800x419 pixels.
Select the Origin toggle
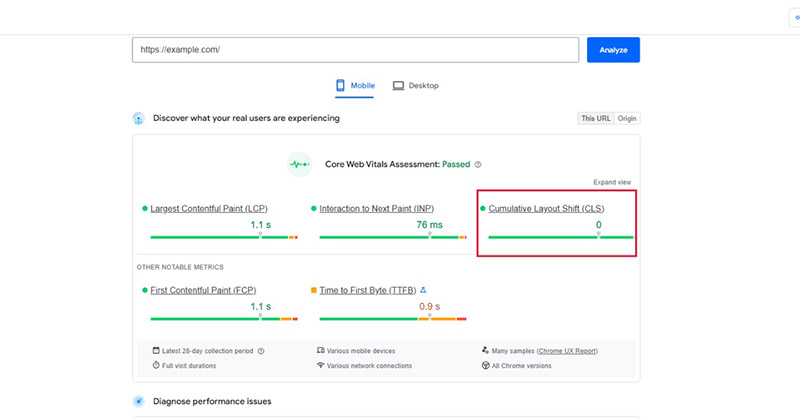(x=627, y=118)
